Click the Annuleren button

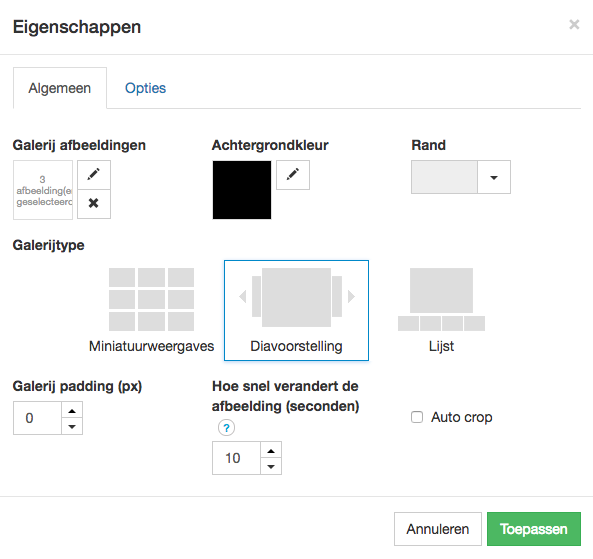438,529
